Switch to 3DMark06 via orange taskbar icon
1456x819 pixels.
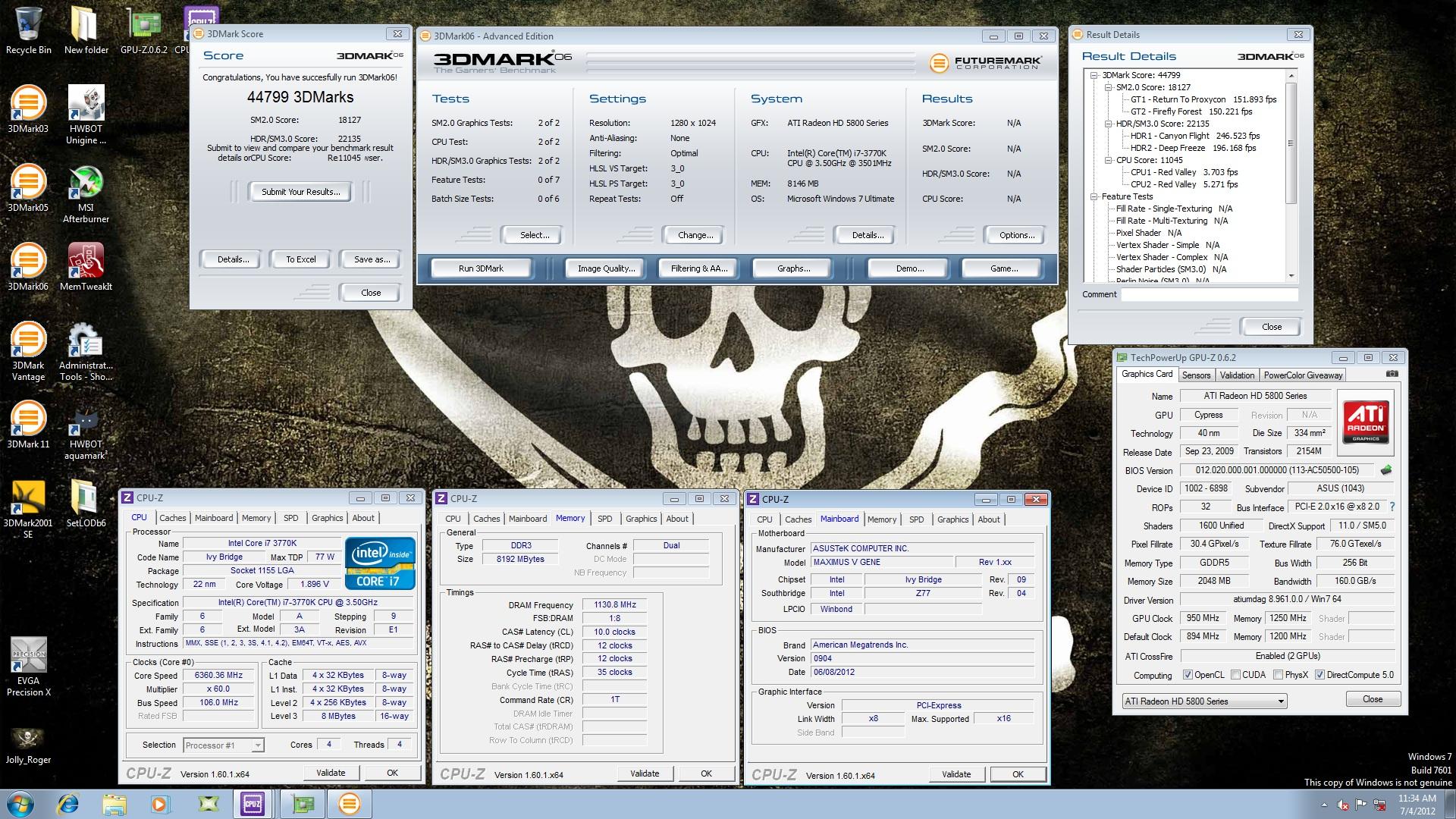(349, 804)
